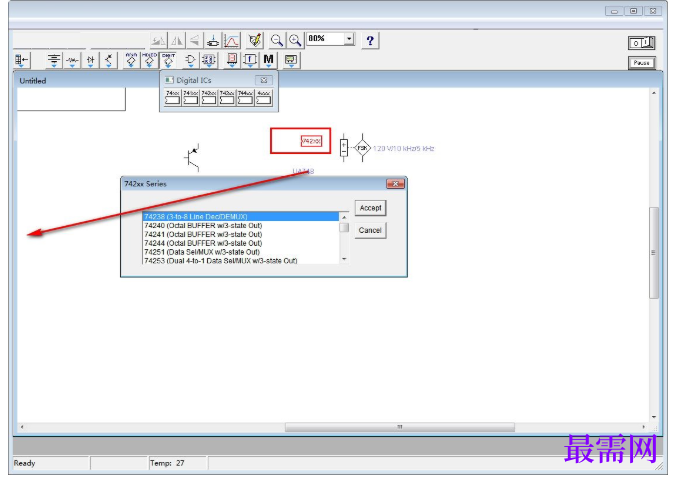This screenshot has width=676, height=480.
Task: Open the Transistors parts bin
Action: (x=109, y=60)
